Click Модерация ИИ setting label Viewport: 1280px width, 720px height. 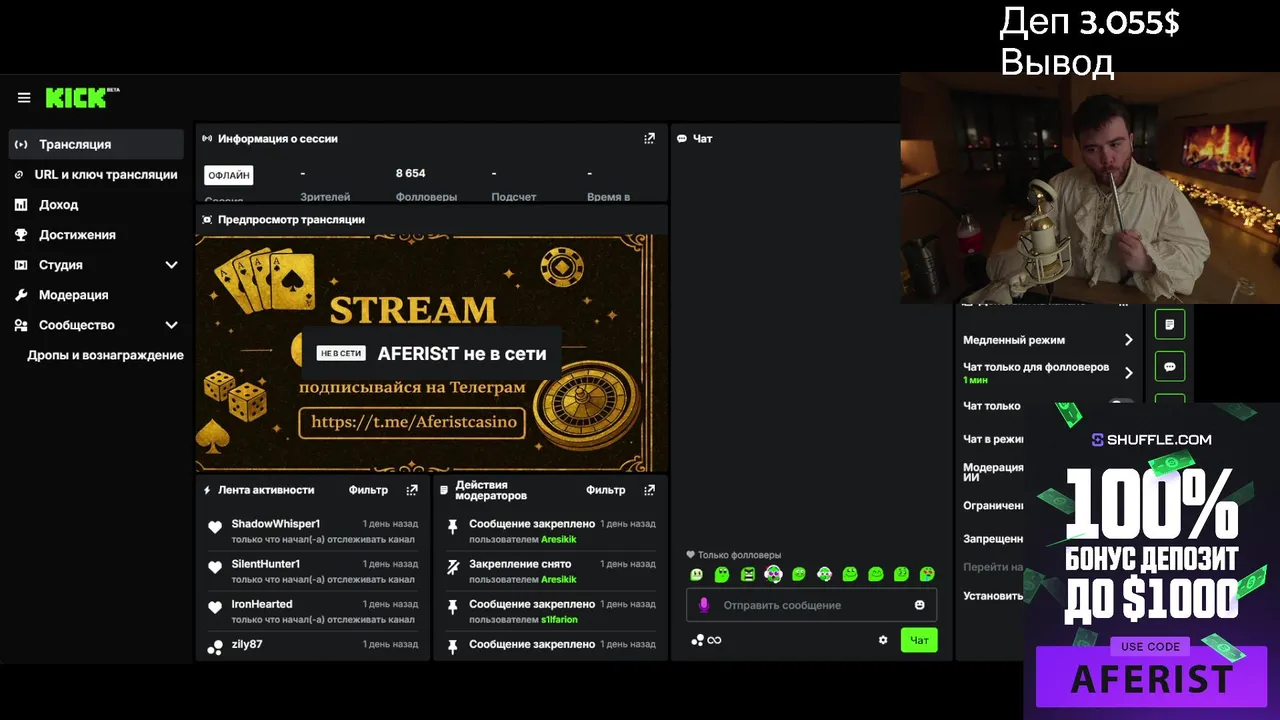993,472
